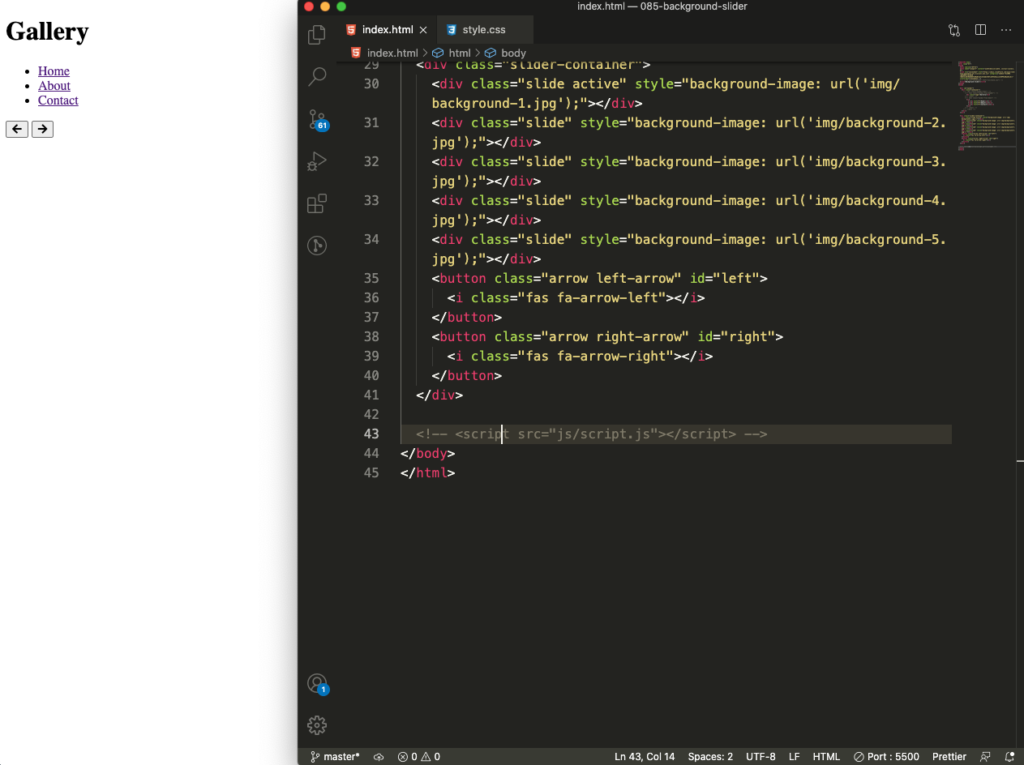The width and height of the screenshot is (1024, 765).
Task: Click the Prettier status bar item
Action: click(949, 757)
